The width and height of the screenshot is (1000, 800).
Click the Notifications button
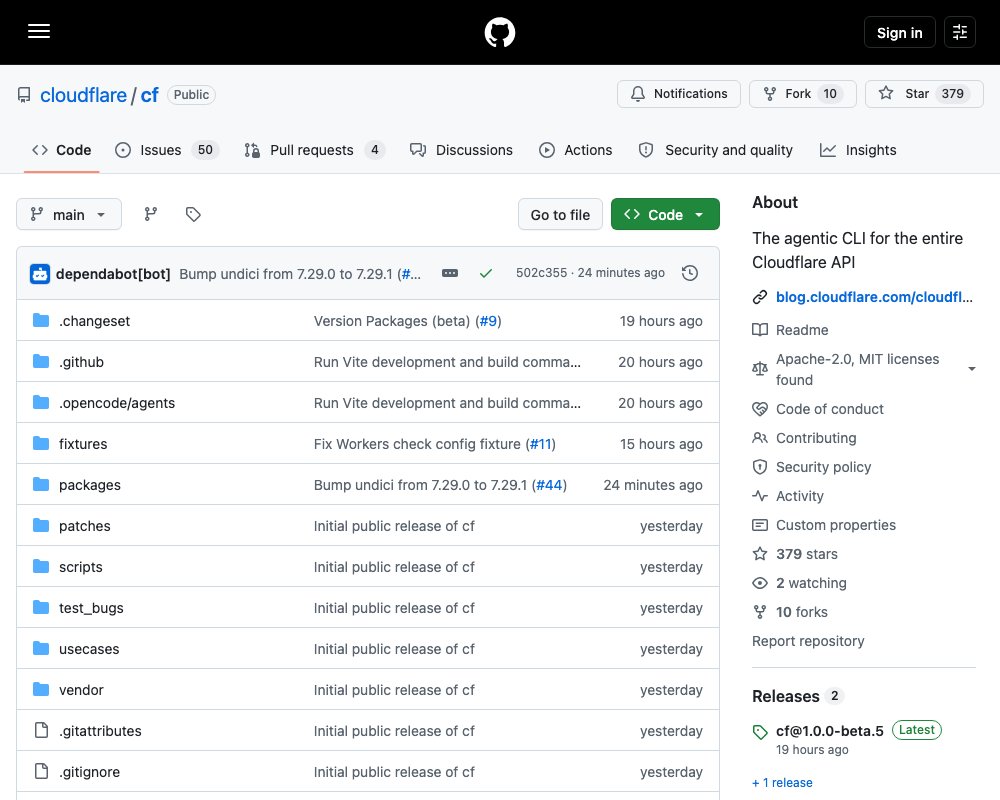[679, 94]
